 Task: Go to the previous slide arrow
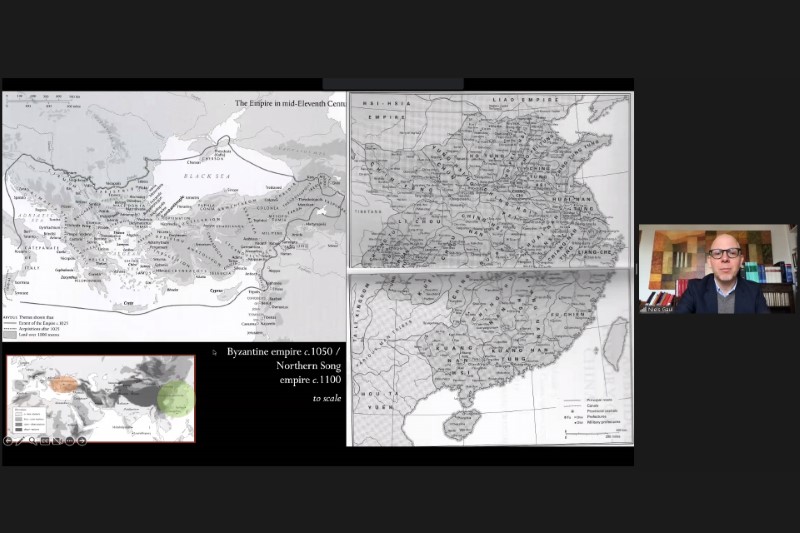[x=8, y=441]
